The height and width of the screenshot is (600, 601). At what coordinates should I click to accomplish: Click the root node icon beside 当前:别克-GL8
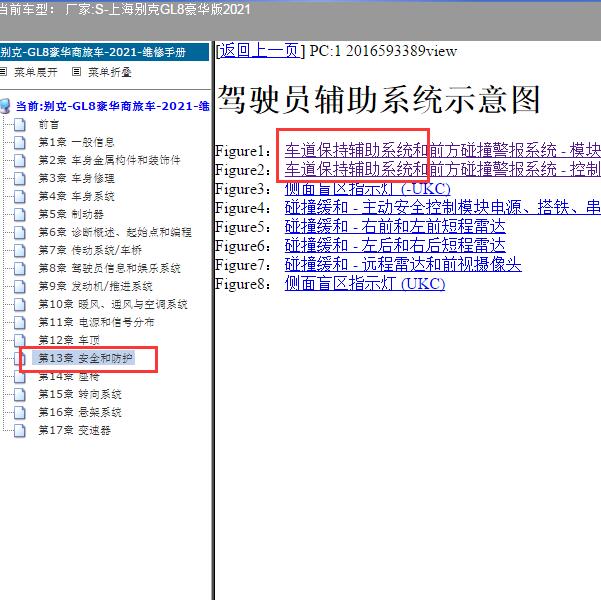pos(5,106)
